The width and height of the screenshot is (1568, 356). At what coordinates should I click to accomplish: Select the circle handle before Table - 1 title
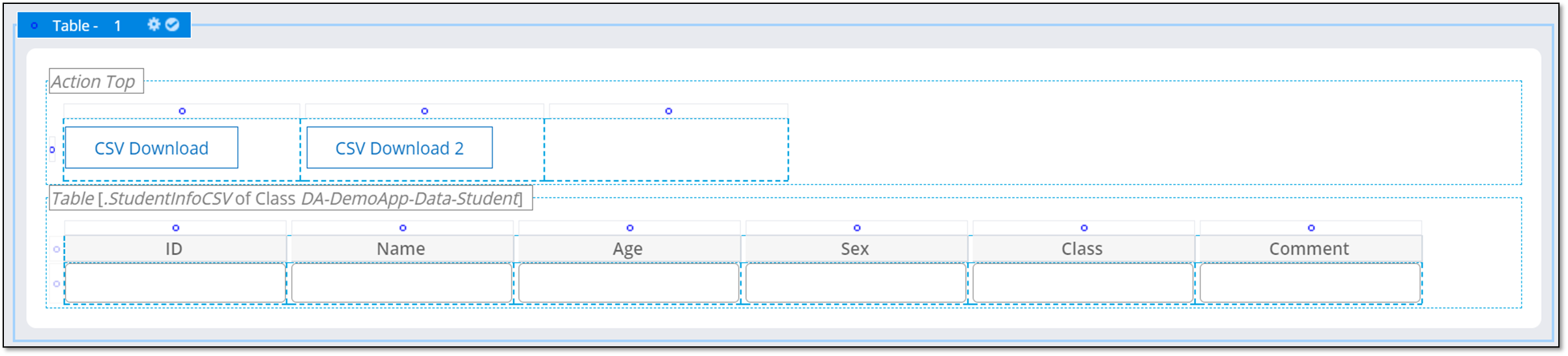coord(34,25)
